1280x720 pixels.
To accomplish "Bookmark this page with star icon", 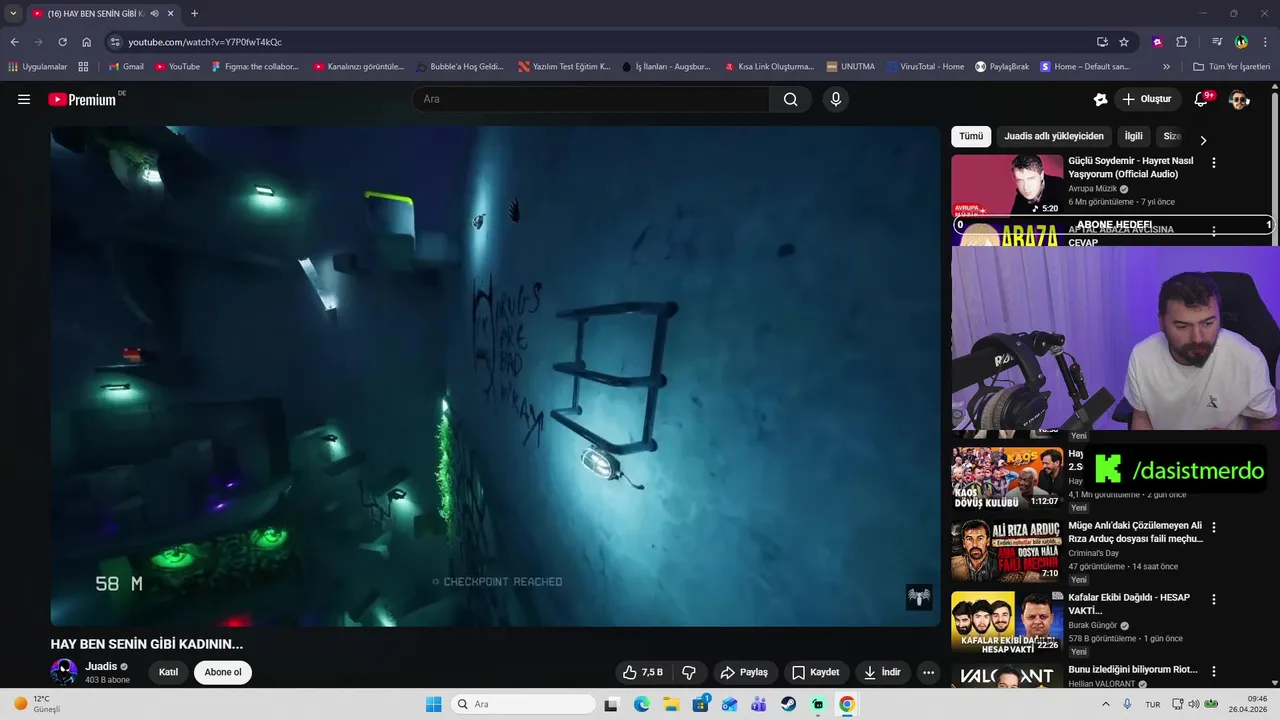I will coord(1124,42).
